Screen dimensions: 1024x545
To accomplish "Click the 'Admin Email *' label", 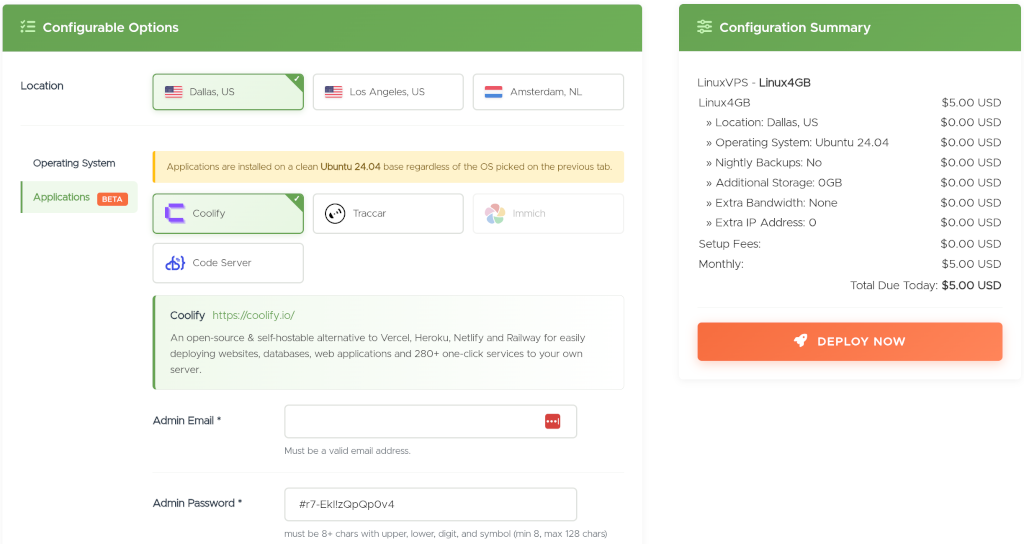I will (187, 421).
